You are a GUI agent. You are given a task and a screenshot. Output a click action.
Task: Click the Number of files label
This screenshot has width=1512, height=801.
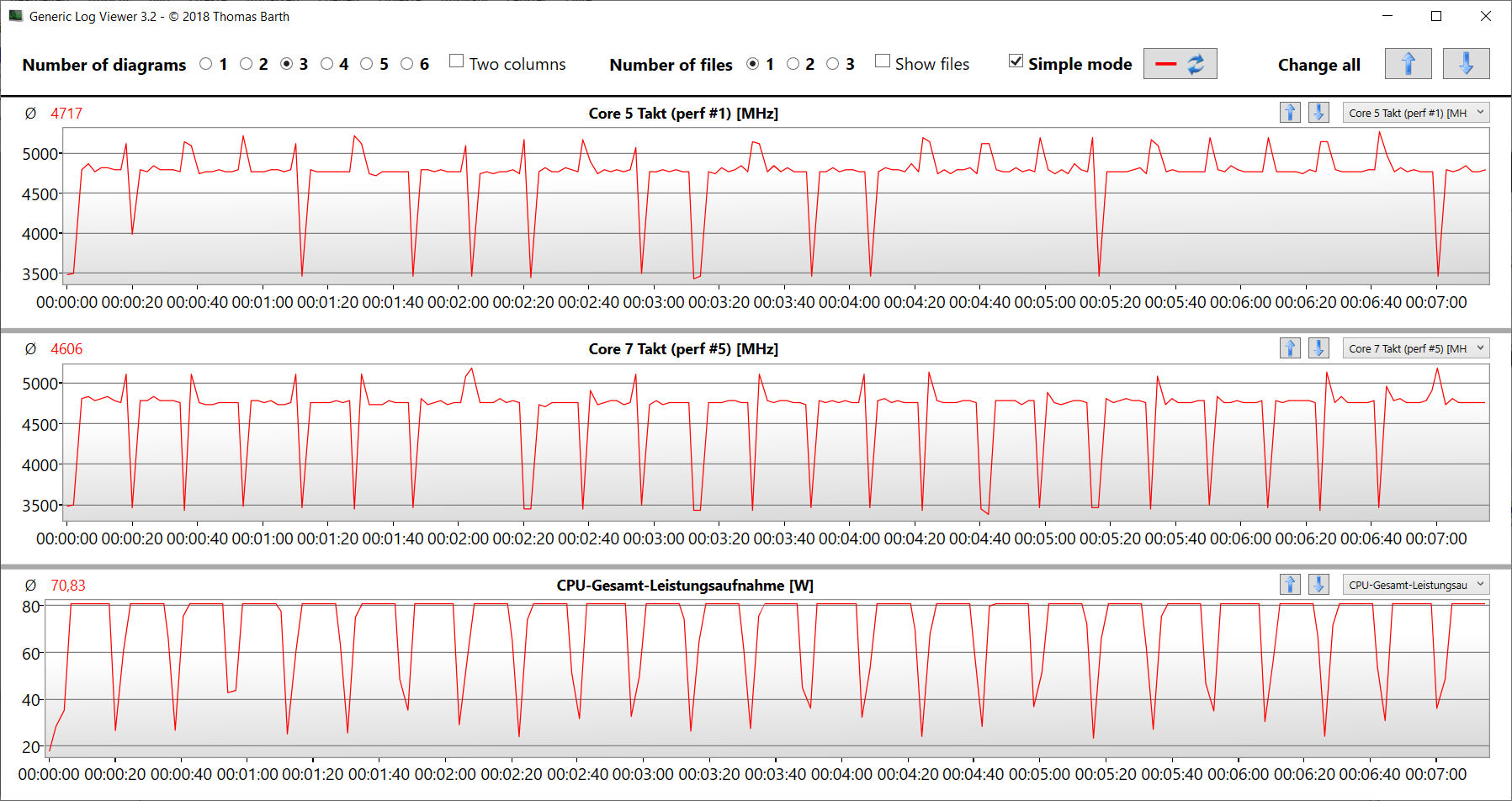click(671, 65)
